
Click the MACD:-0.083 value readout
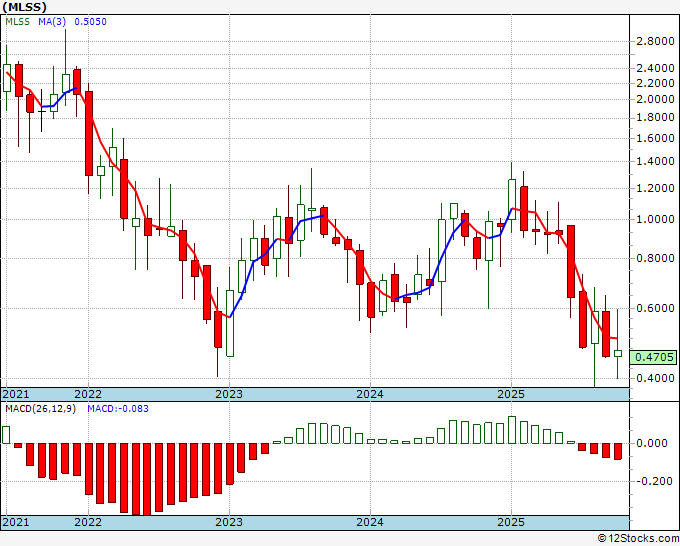(118, 409)
